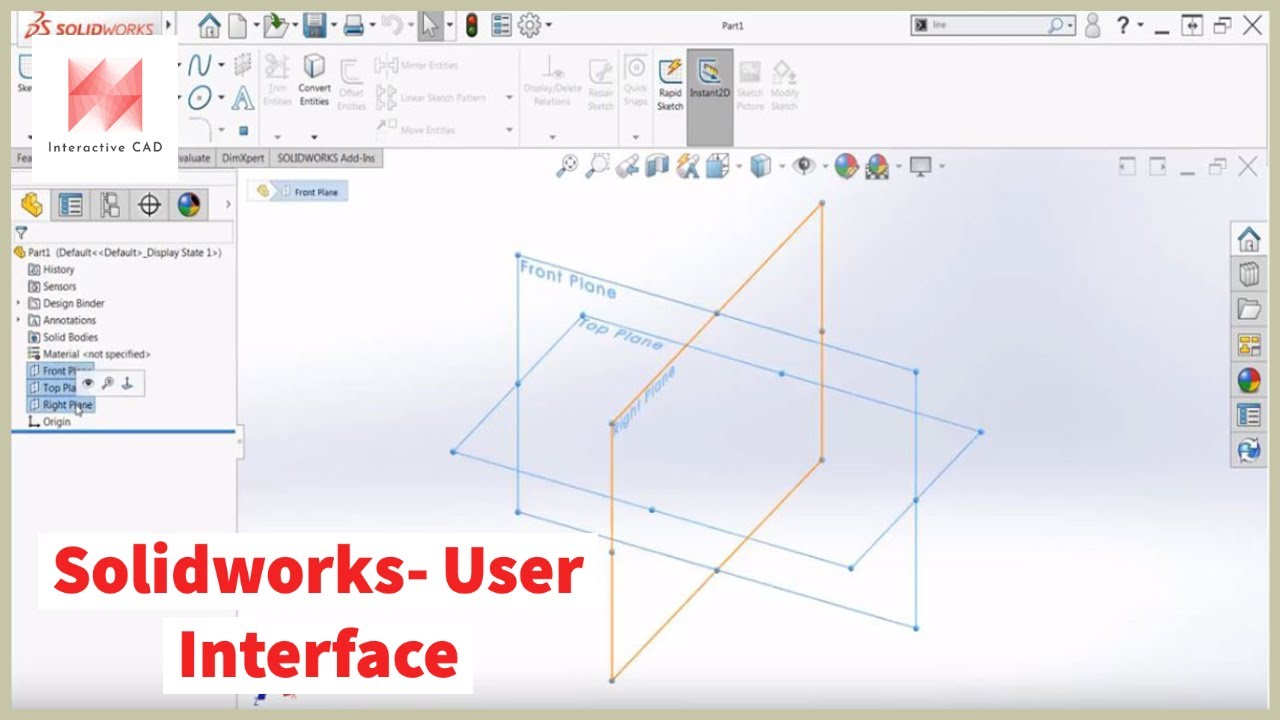This screenshot has width=1280, height=720.
Task: Select Solid Bodies in the tree
Action: tap(63, 337)
